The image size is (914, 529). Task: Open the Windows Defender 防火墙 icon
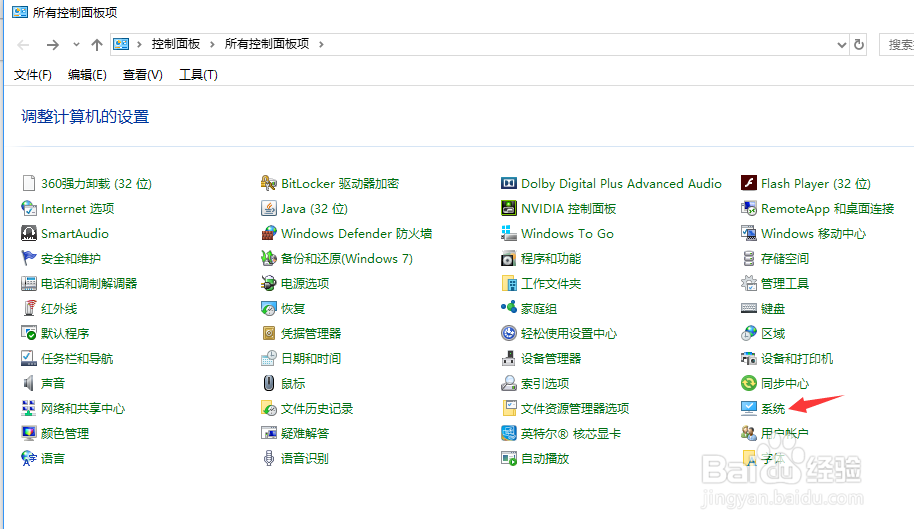point(269,234)
